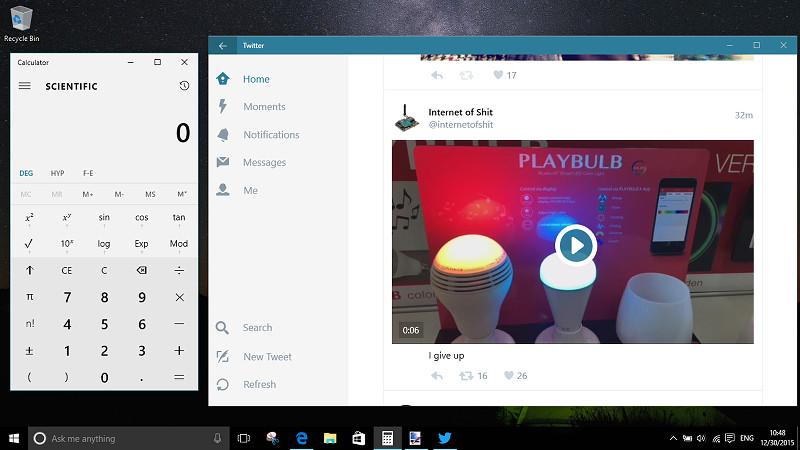Open Task View on the taskbar
This screenshot has height=450, width=800.
click(x=244, y=438)
